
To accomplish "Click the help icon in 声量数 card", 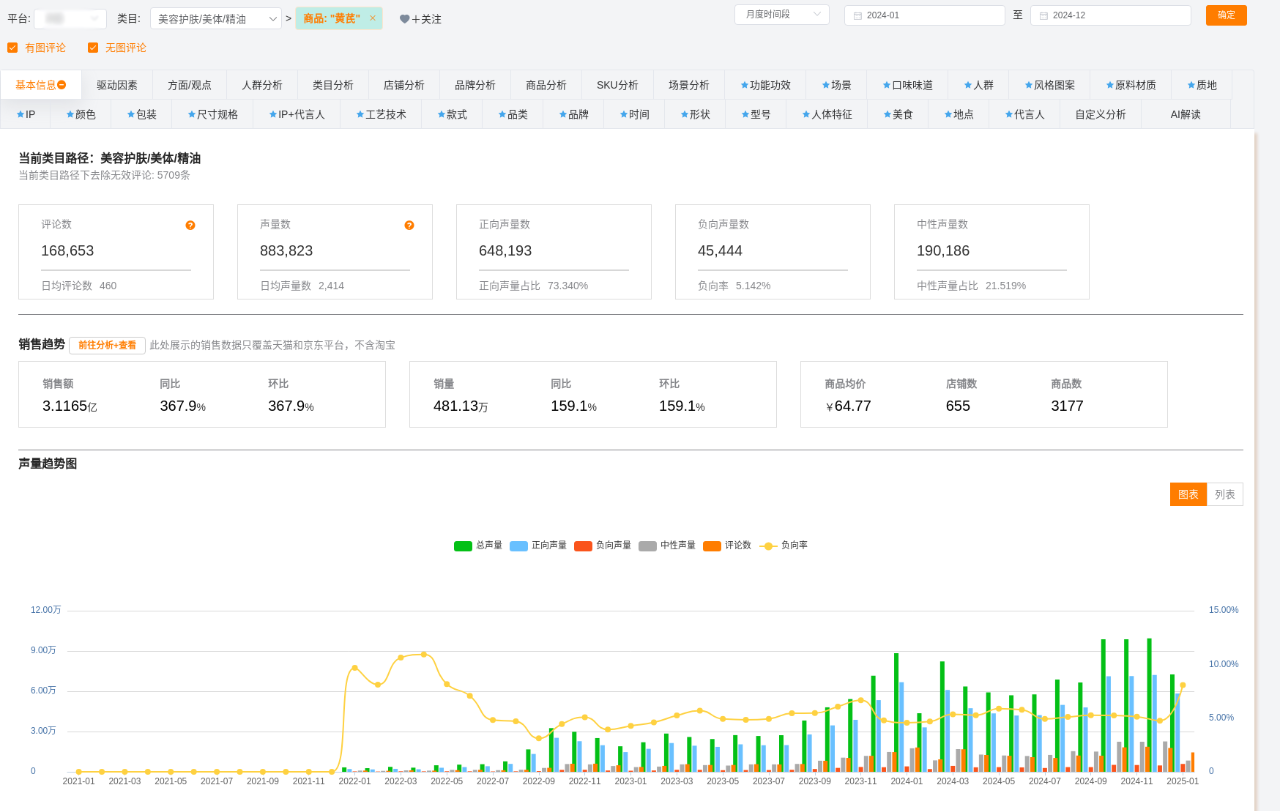I will click(409, 225).
